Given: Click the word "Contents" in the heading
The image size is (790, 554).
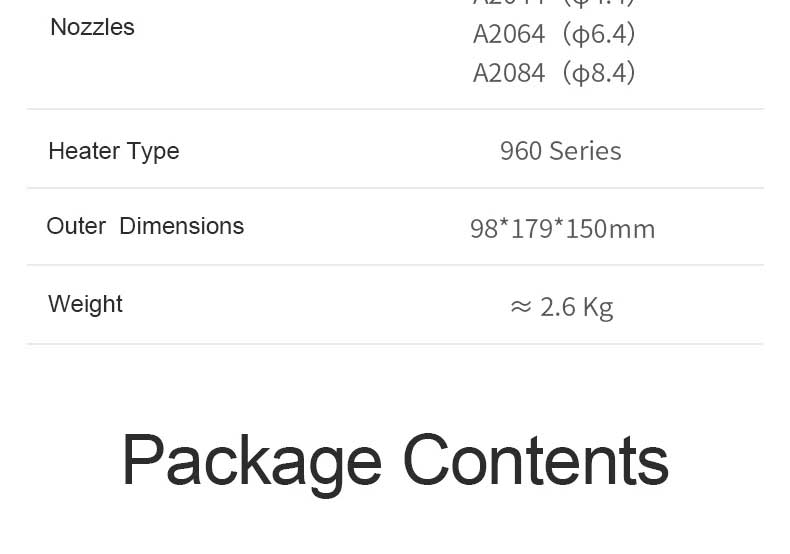Looking at the screenshot, I should pyautogui.click(x=535, y=461).
